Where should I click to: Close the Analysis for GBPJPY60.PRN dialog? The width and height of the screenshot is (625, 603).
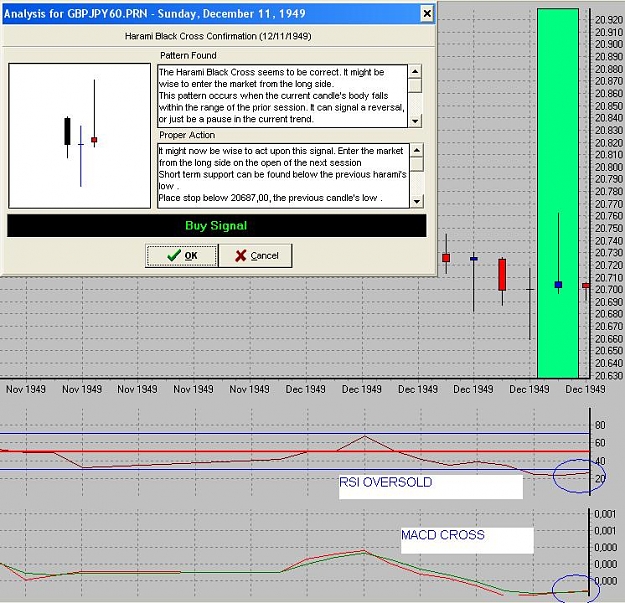click(x=427, y=14)
